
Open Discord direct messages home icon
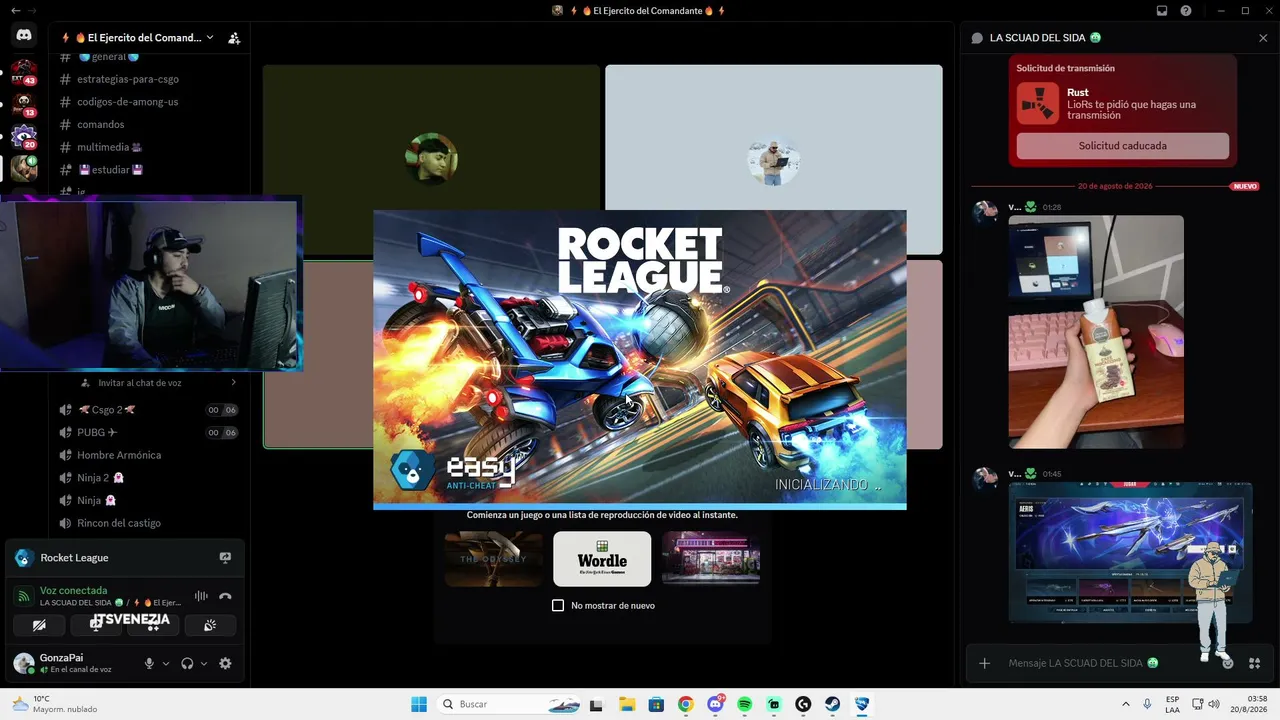24,35
